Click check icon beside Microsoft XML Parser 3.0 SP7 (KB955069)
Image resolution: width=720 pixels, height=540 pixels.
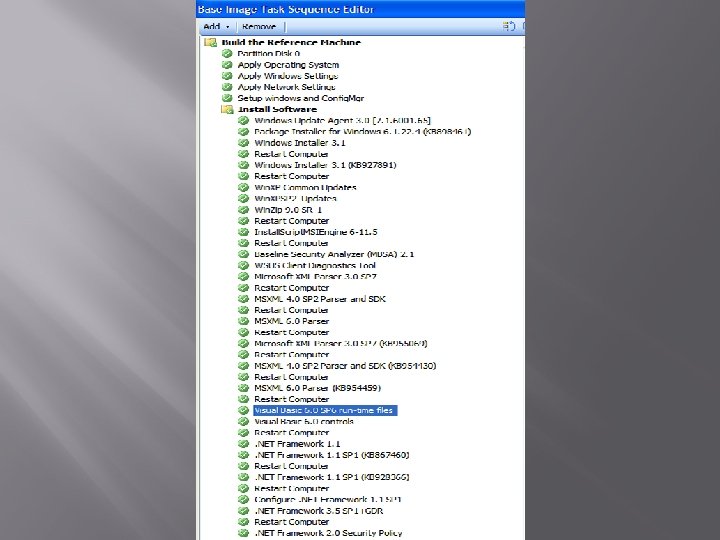(243, 343)
